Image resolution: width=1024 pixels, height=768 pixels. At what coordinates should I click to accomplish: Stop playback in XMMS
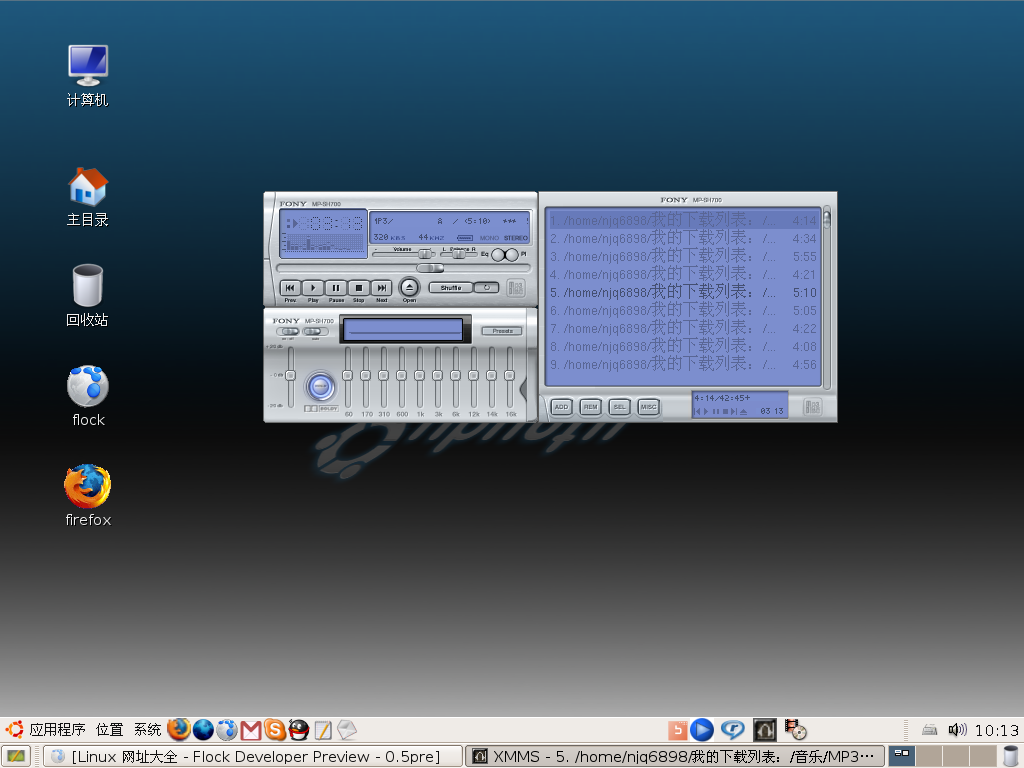pos(359,288)
